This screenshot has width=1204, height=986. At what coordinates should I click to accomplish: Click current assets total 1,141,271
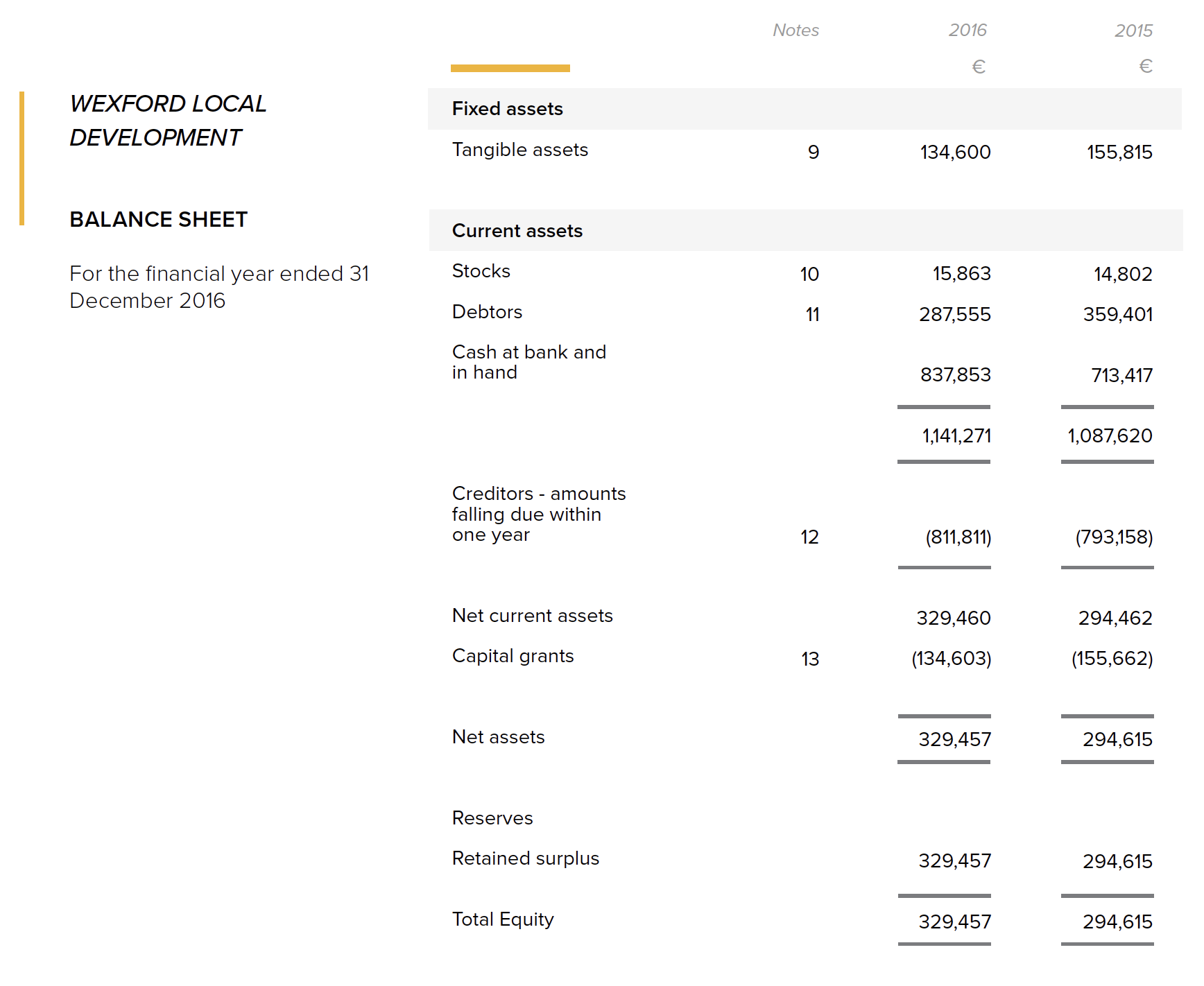(x=956, y=436)
